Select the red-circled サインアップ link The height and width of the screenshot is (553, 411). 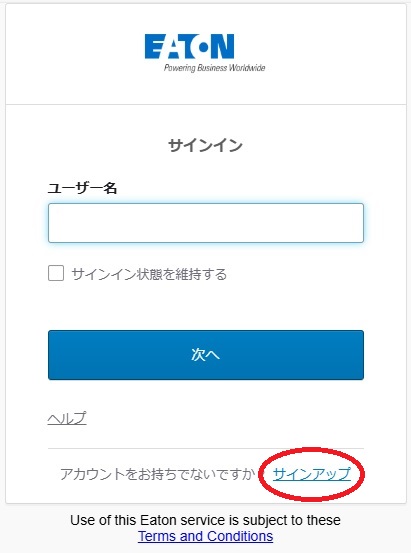pyautogui.click(x=312, y=474)
